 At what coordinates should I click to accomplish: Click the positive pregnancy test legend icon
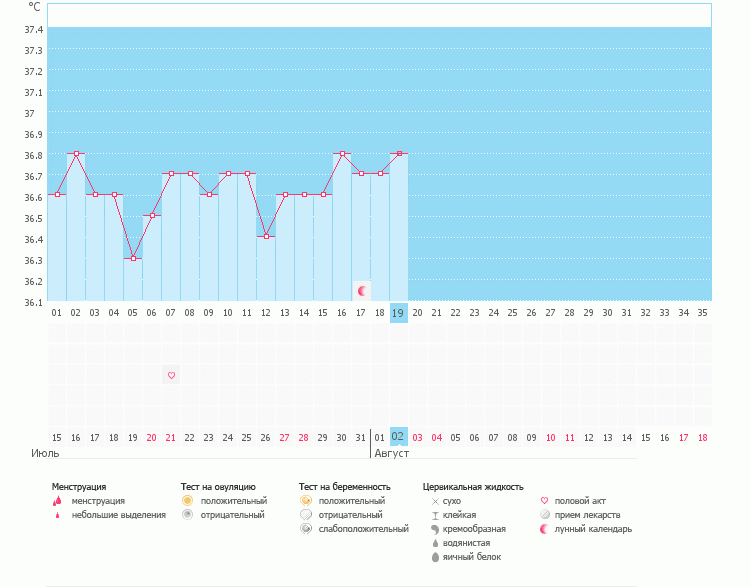pos(306,501)
